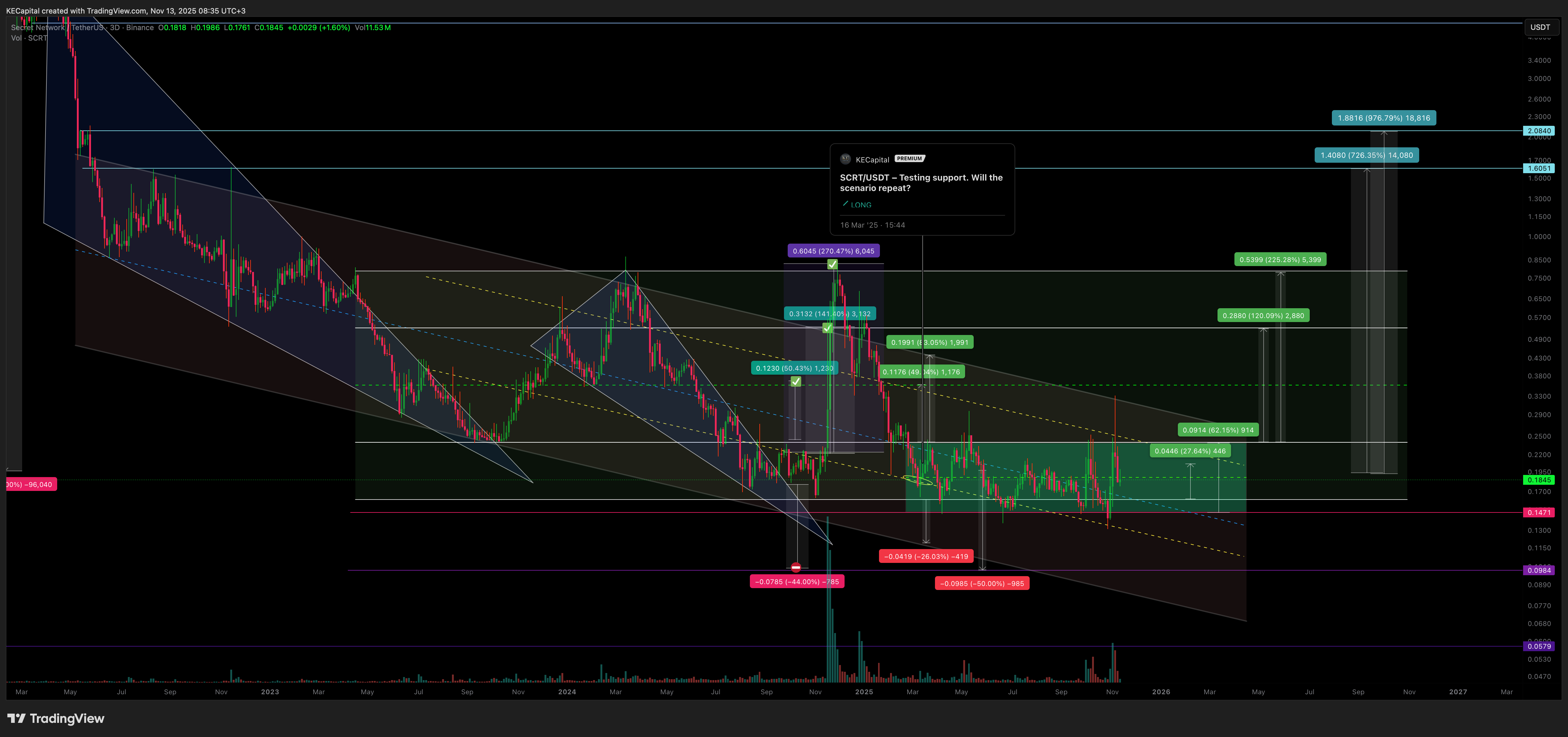The image size is (1568, 737).
Task: Click the purple 0.0984 price label
Action: 1539,571
